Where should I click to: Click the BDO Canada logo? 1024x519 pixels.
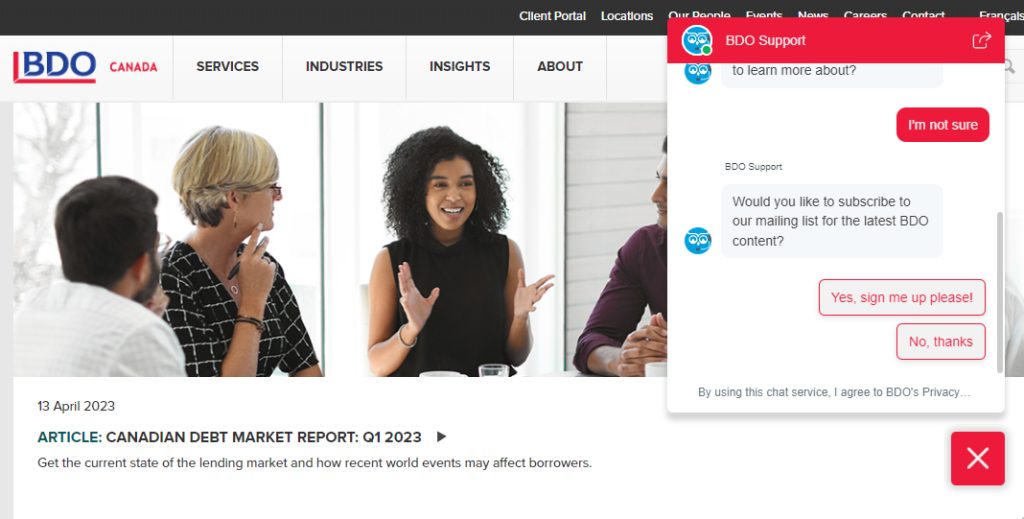click(86, 67)
